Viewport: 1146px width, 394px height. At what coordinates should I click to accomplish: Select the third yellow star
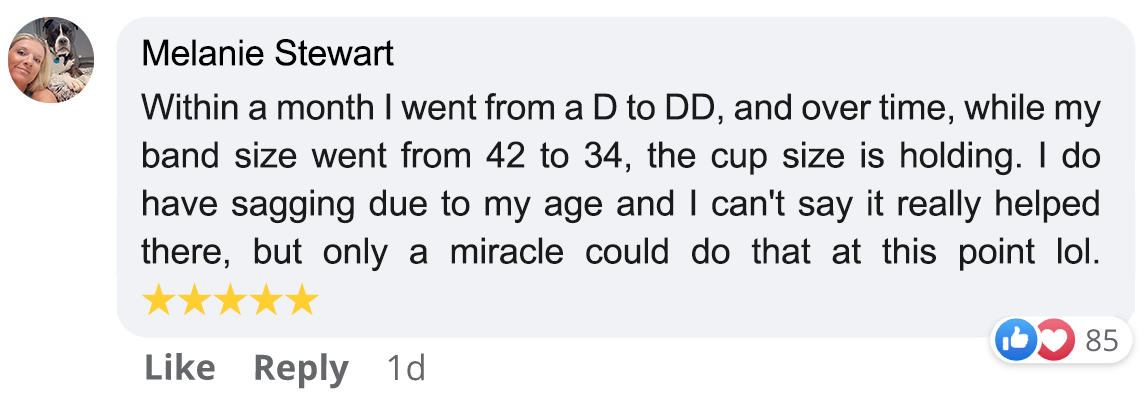point(229,300)
